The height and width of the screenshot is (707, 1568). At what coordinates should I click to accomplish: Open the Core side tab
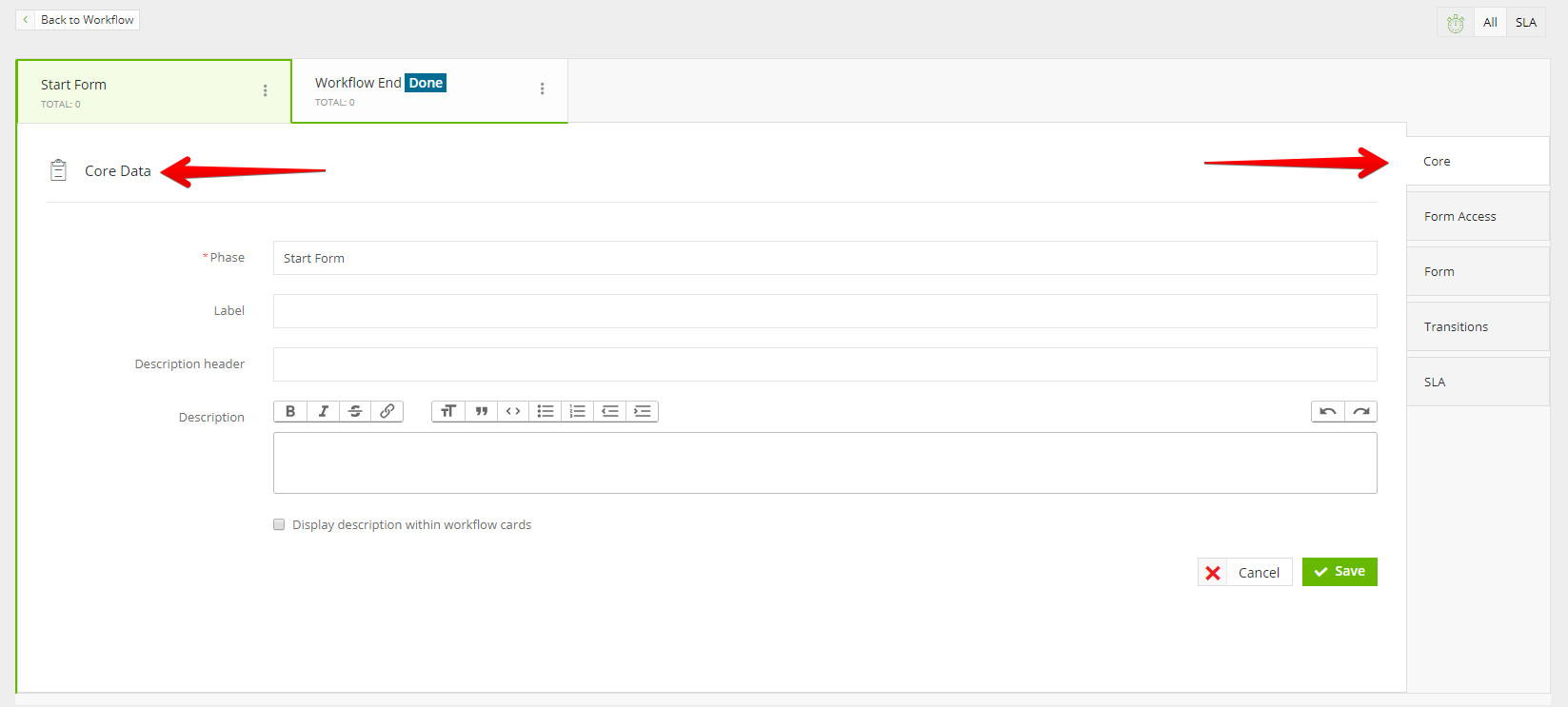pos(1478,161)
